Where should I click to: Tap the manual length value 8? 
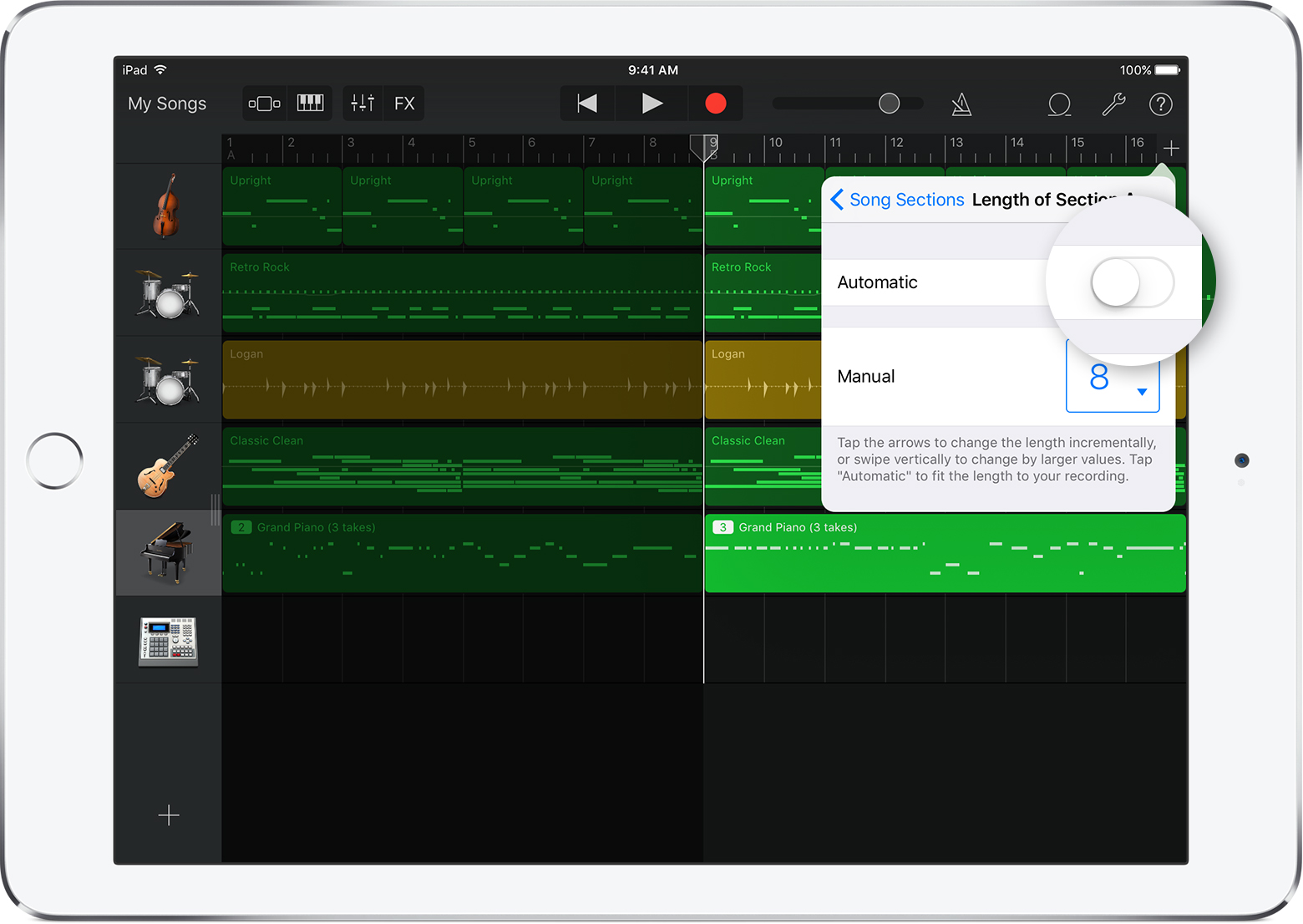pos(1099,378)
